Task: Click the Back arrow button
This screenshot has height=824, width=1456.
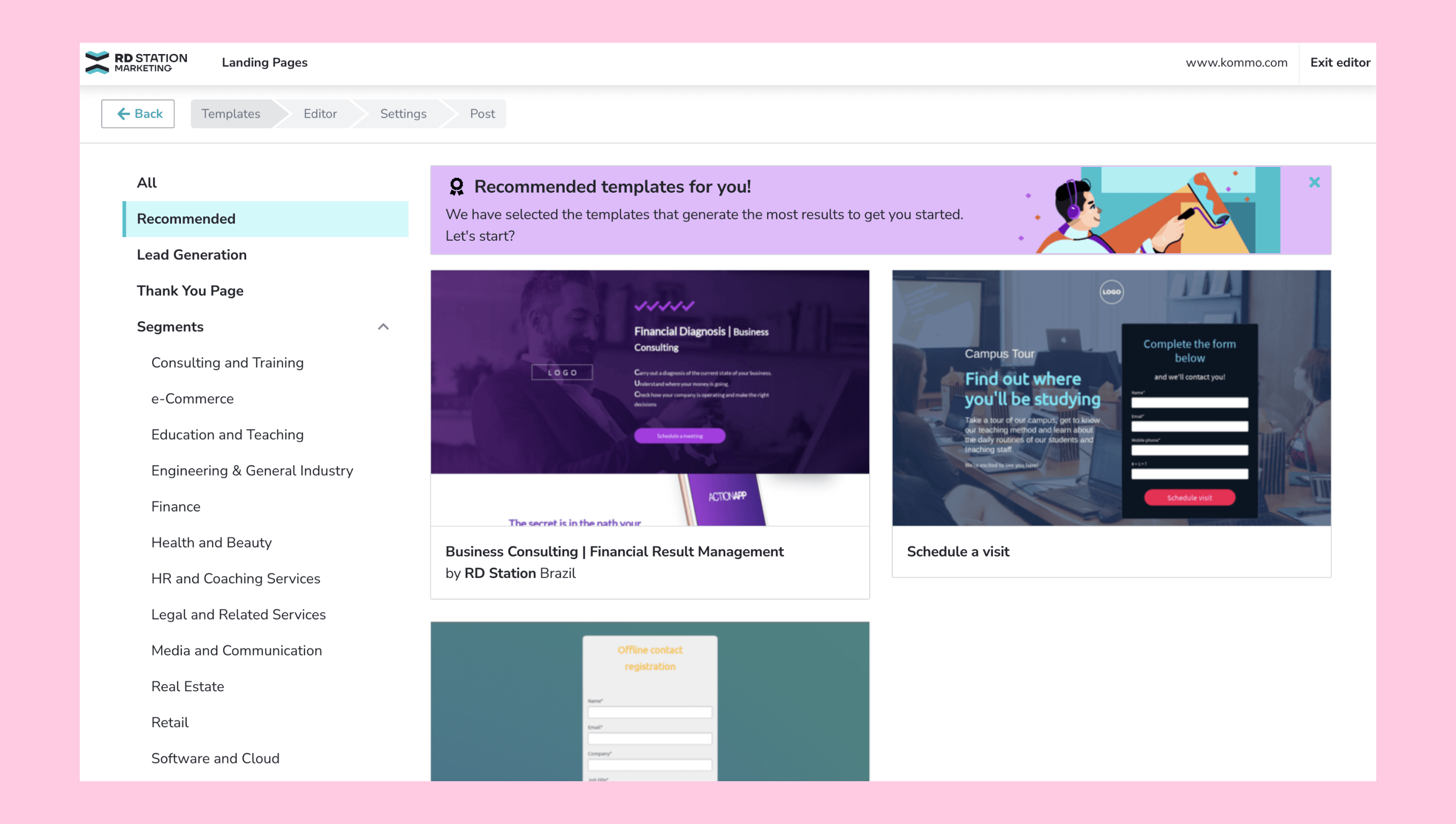Action: tap(138, 114)
